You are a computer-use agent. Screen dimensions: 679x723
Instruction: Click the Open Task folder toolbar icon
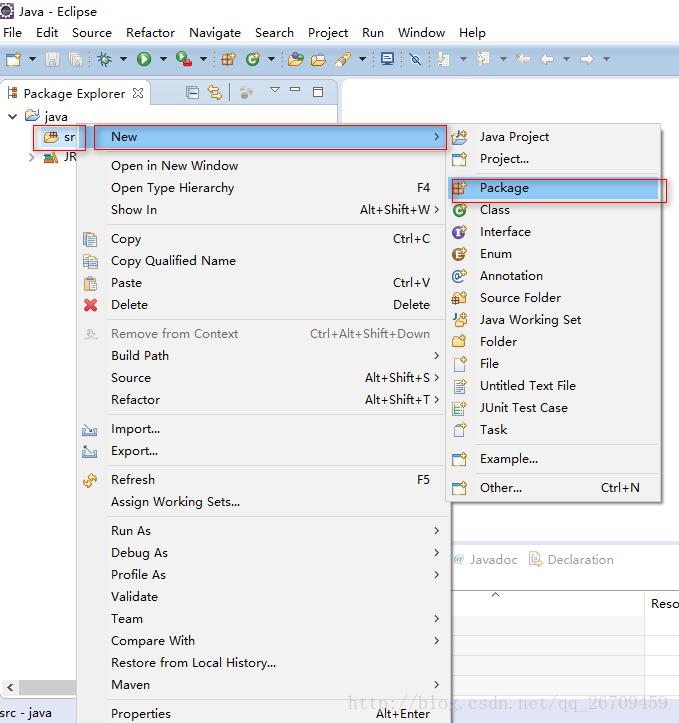[318, 59]
